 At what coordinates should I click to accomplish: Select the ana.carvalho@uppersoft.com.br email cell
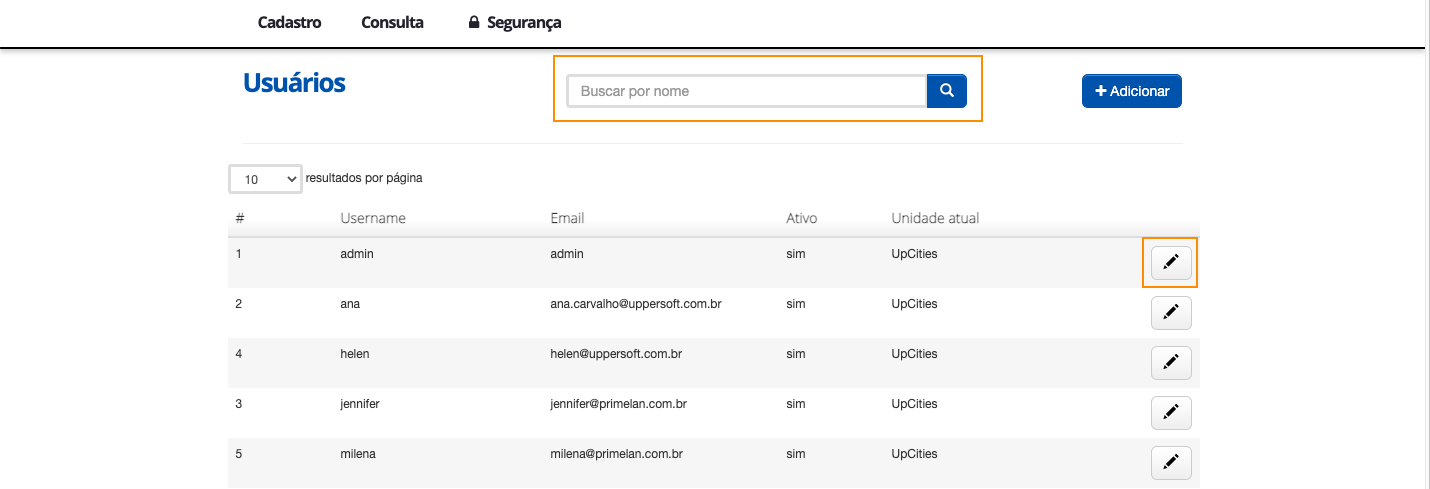(x=636, y=304)
